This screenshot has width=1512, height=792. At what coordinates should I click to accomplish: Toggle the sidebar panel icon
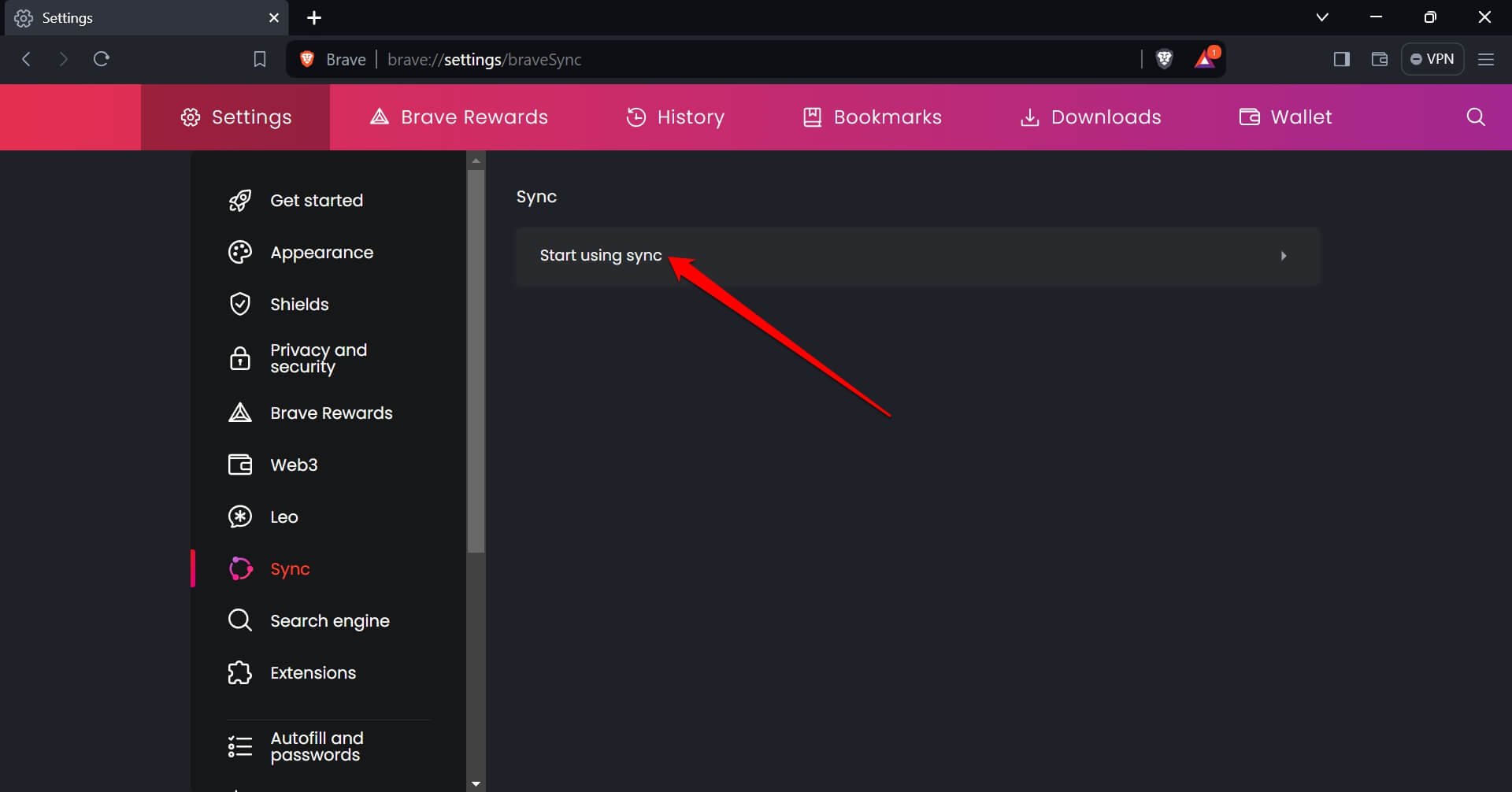tap(1342, 59)
